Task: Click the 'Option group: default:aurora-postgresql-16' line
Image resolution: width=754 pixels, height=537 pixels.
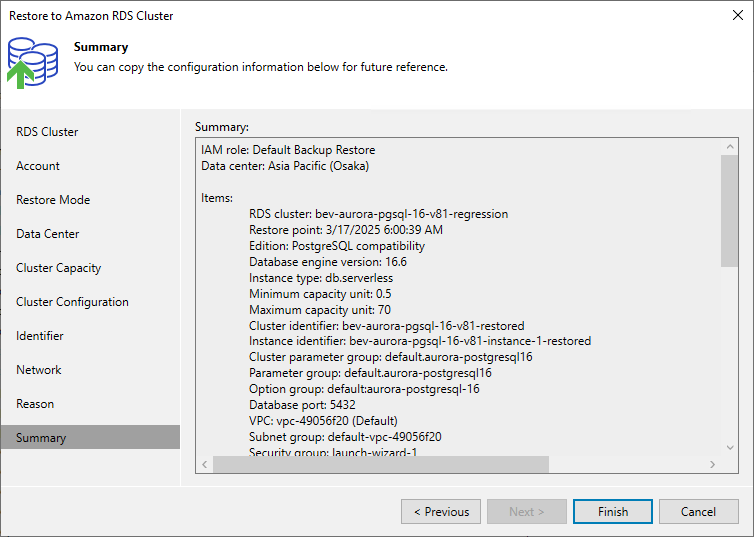Action: (364, 389)
